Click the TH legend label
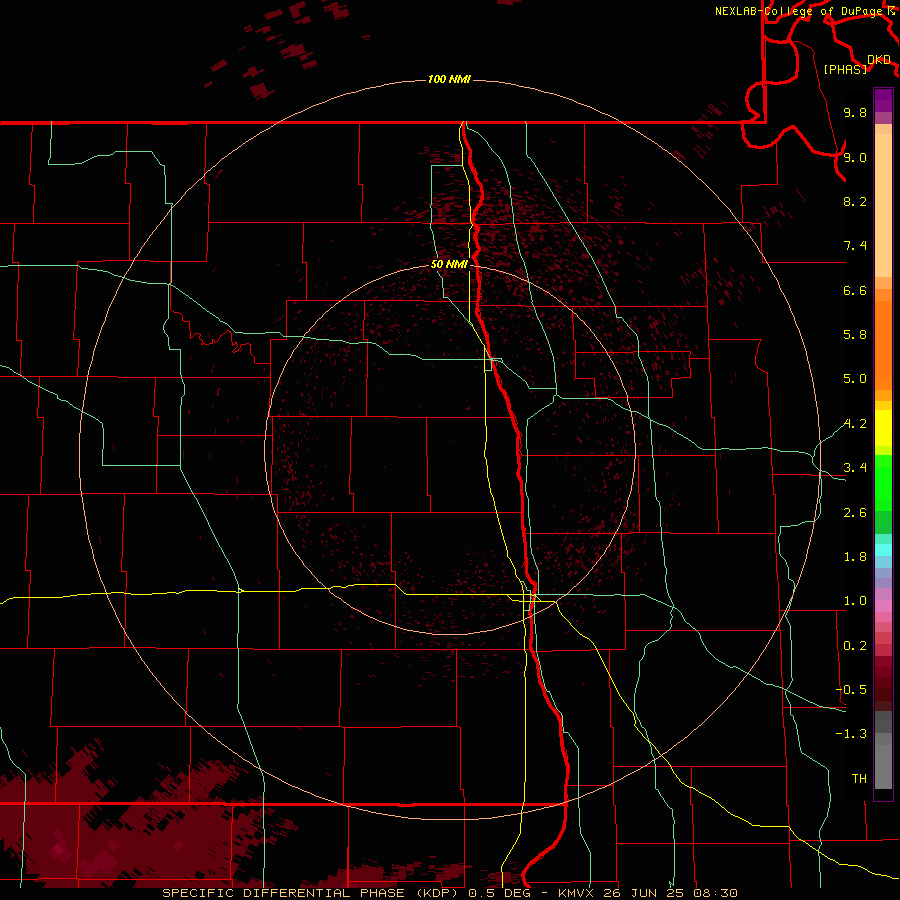Screen dimensions: 900x900 coord(859,779)
